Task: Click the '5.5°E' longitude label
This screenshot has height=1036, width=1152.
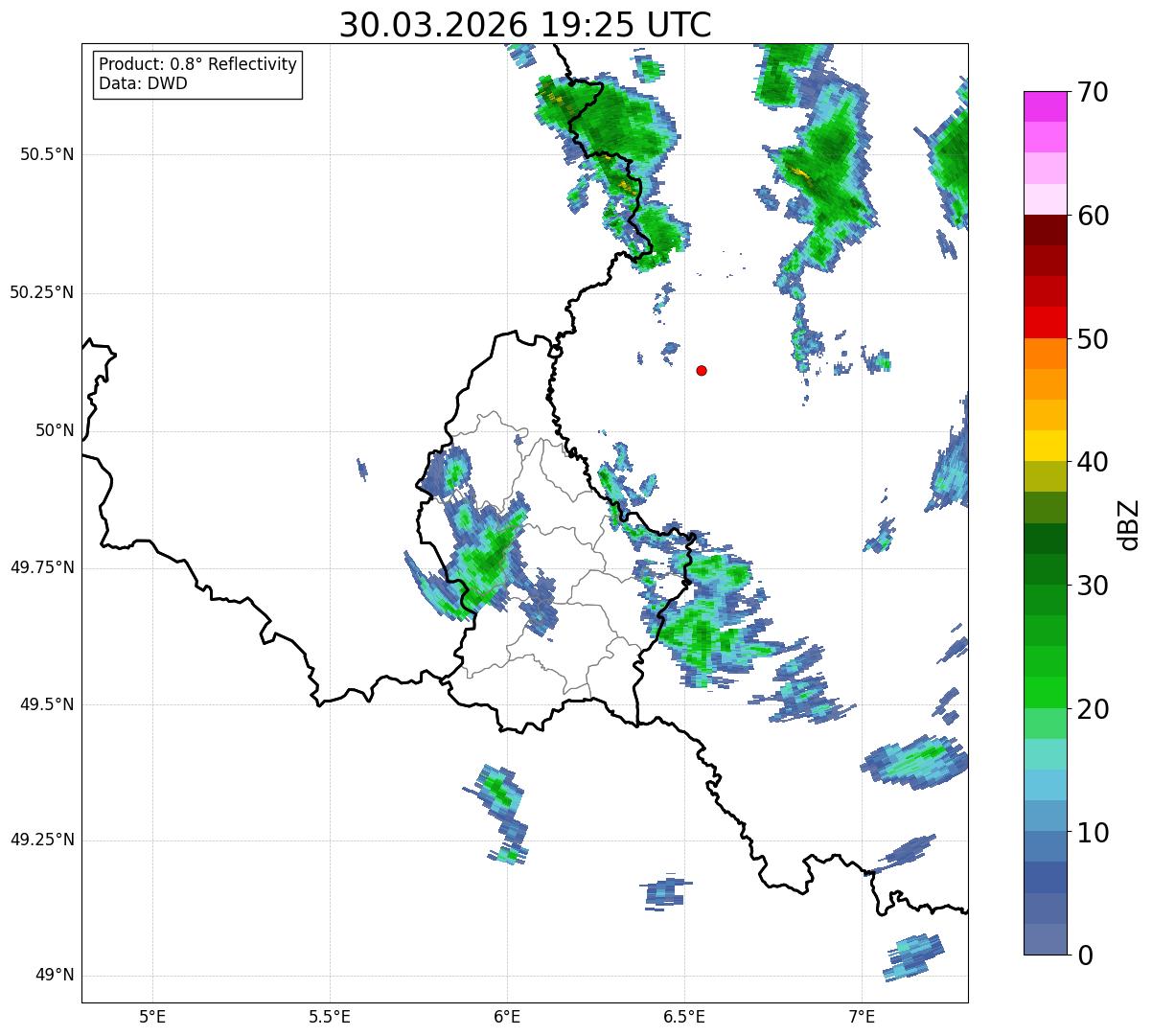Action: click(x=330, y=1016)
